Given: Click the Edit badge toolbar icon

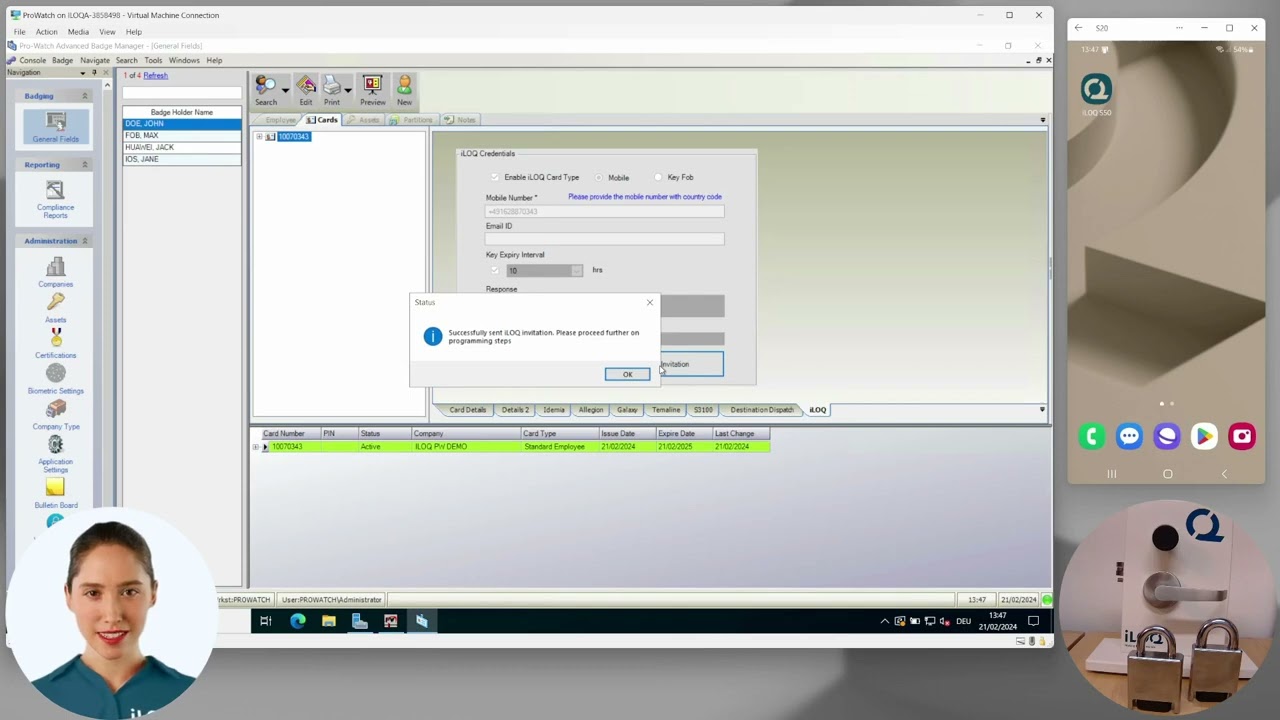Looking at the screenshot, I should click(x=306, y=89).
